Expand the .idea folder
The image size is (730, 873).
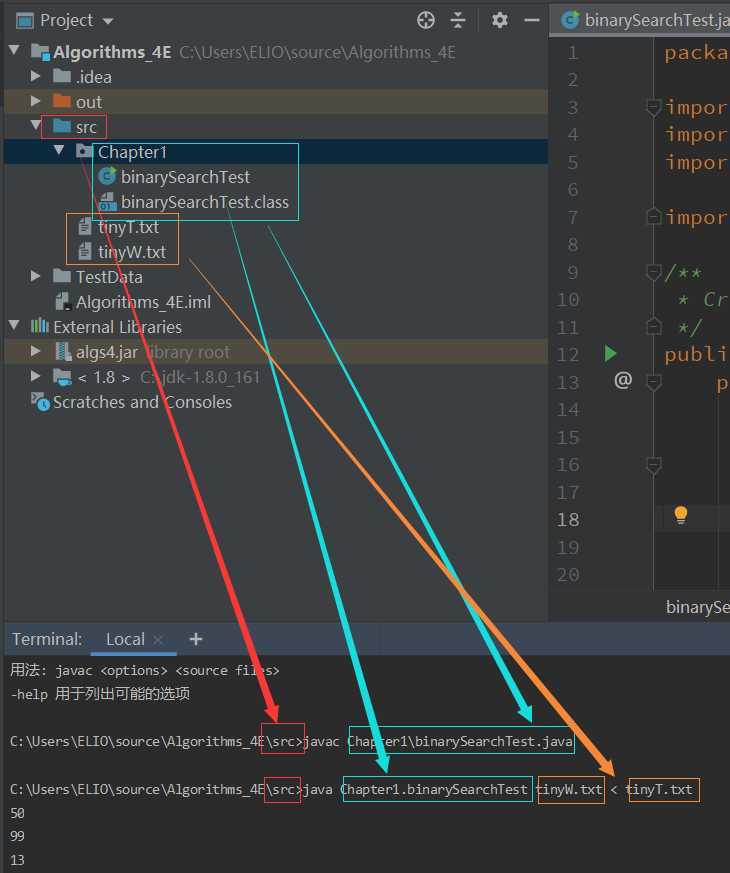(x=36, y=76)
